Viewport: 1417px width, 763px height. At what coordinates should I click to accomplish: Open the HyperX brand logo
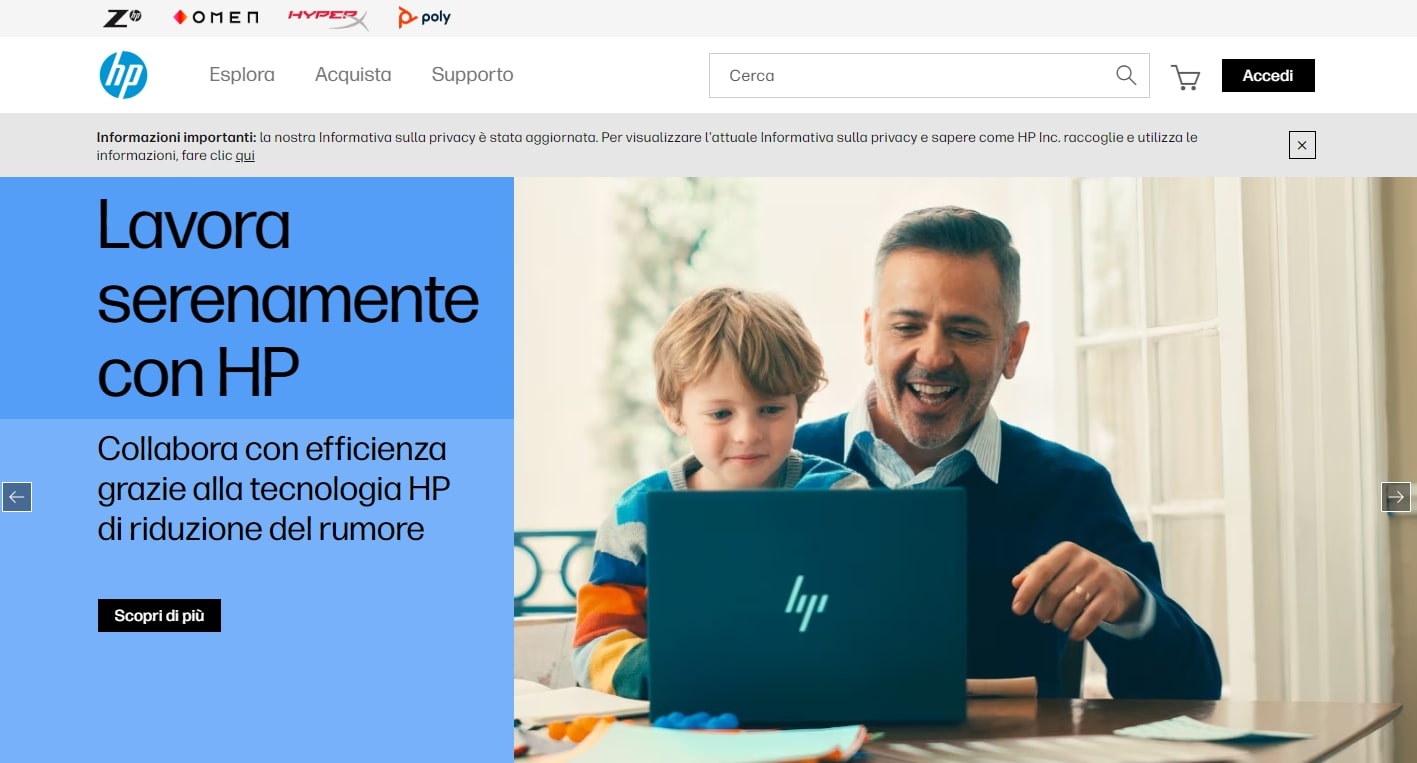click(328, 18)
